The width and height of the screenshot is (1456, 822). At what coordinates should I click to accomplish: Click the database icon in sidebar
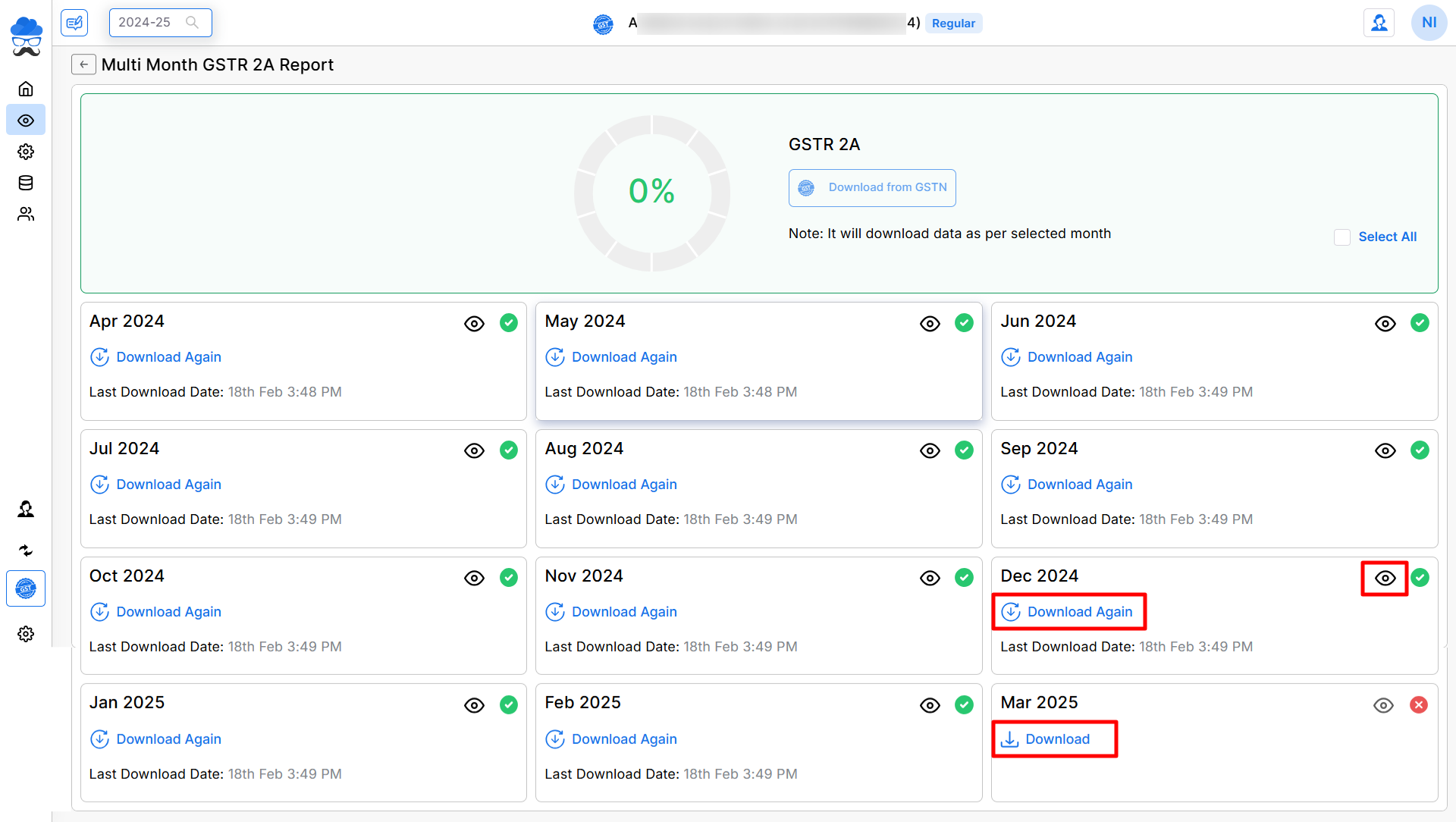click(26, 183)
